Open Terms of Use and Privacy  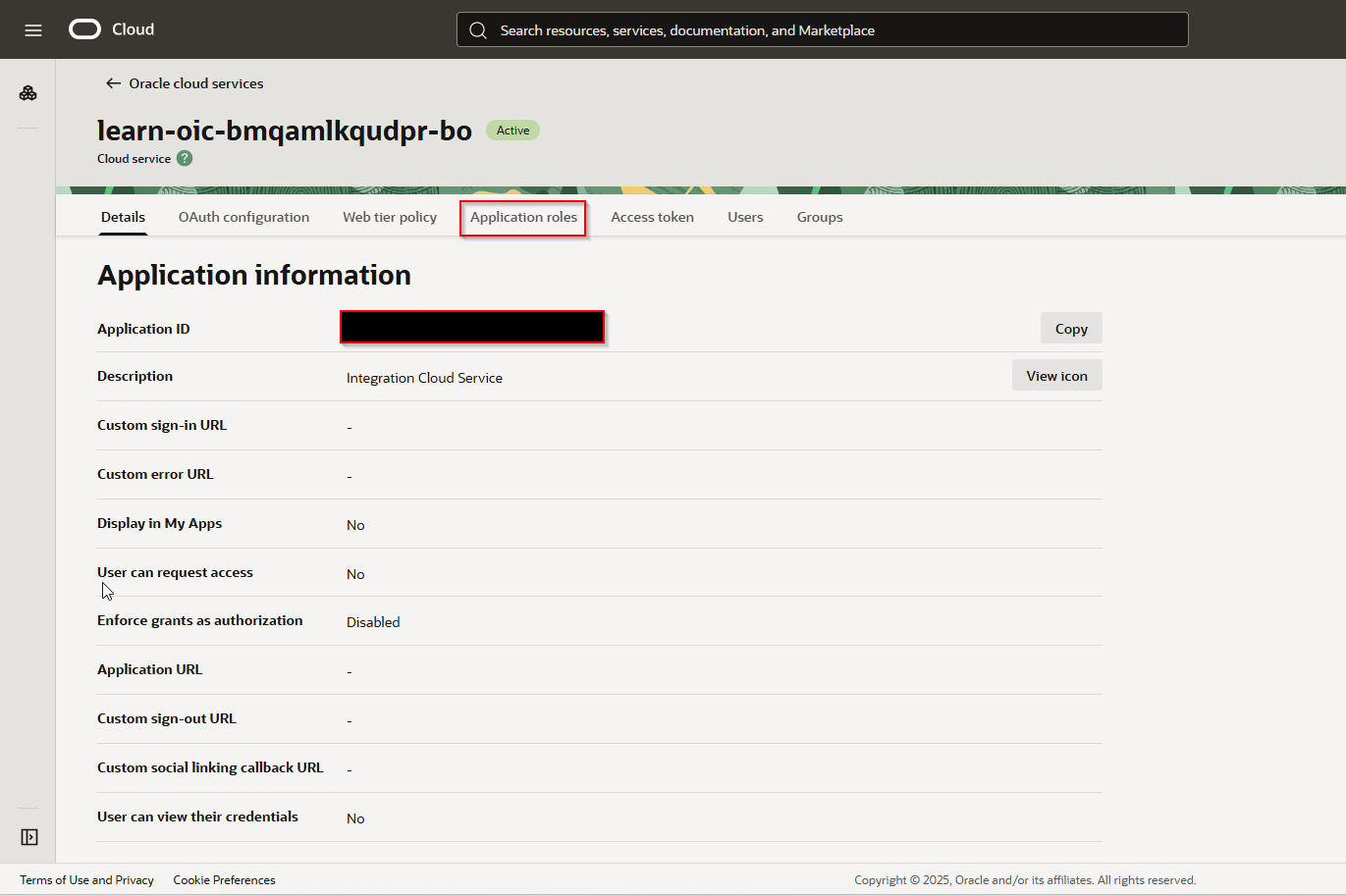[x=86, y=879]
